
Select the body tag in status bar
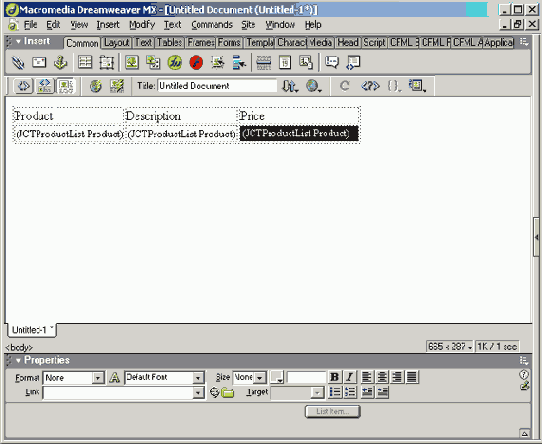coord(19,347)
